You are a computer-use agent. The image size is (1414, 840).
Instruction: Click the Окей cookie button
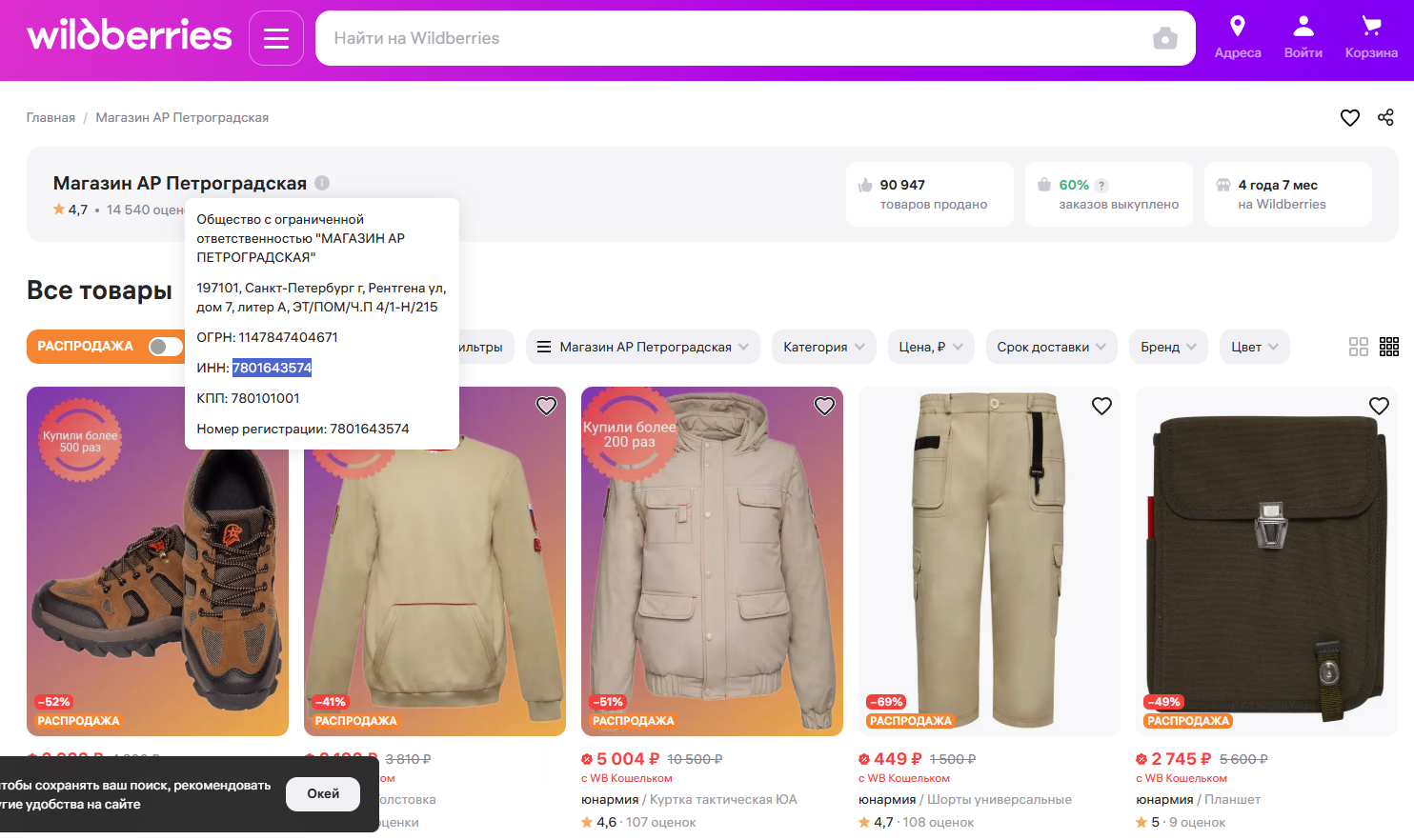[323, 794]
